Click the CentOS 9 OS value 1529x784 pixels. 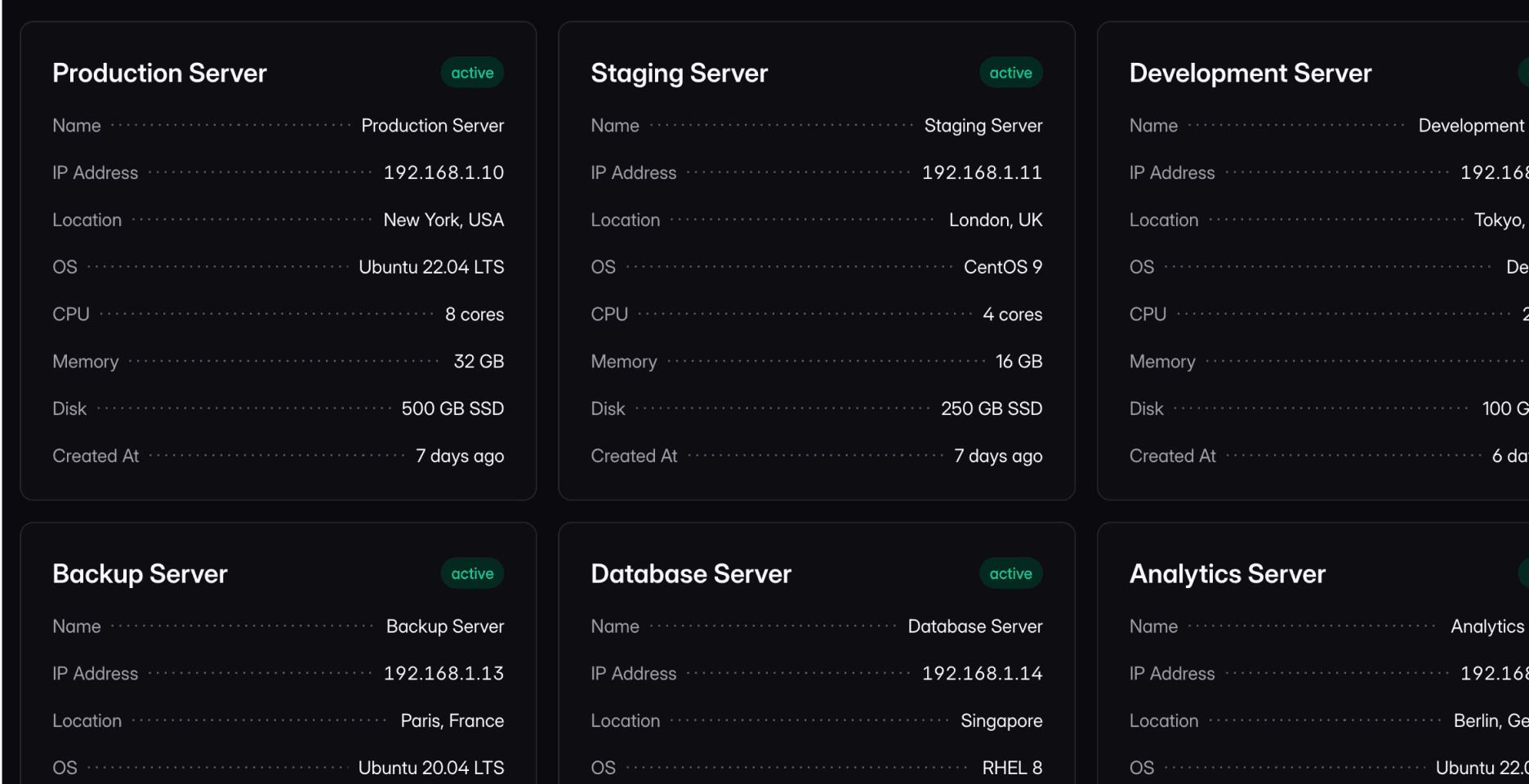click(x=1002, y=267)
